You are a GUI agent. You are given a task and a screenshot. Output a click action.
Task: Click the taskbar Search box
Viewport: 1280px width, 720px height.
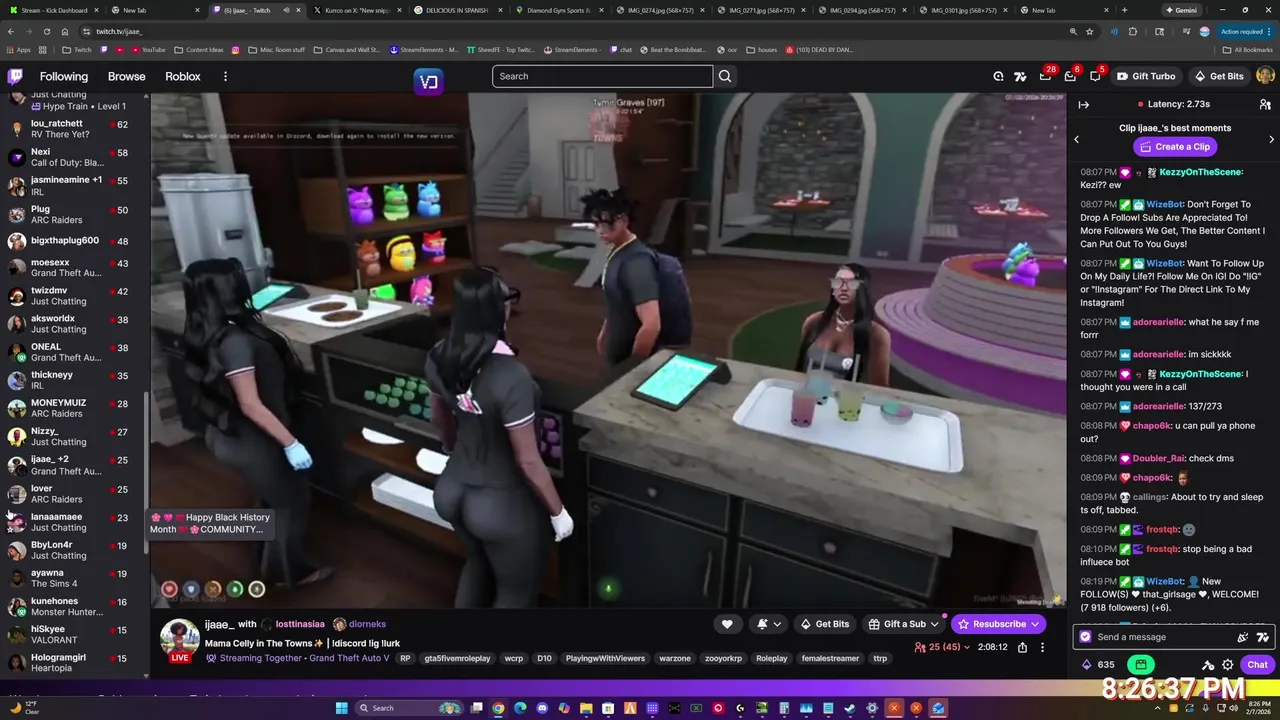(x=407, y=708)
